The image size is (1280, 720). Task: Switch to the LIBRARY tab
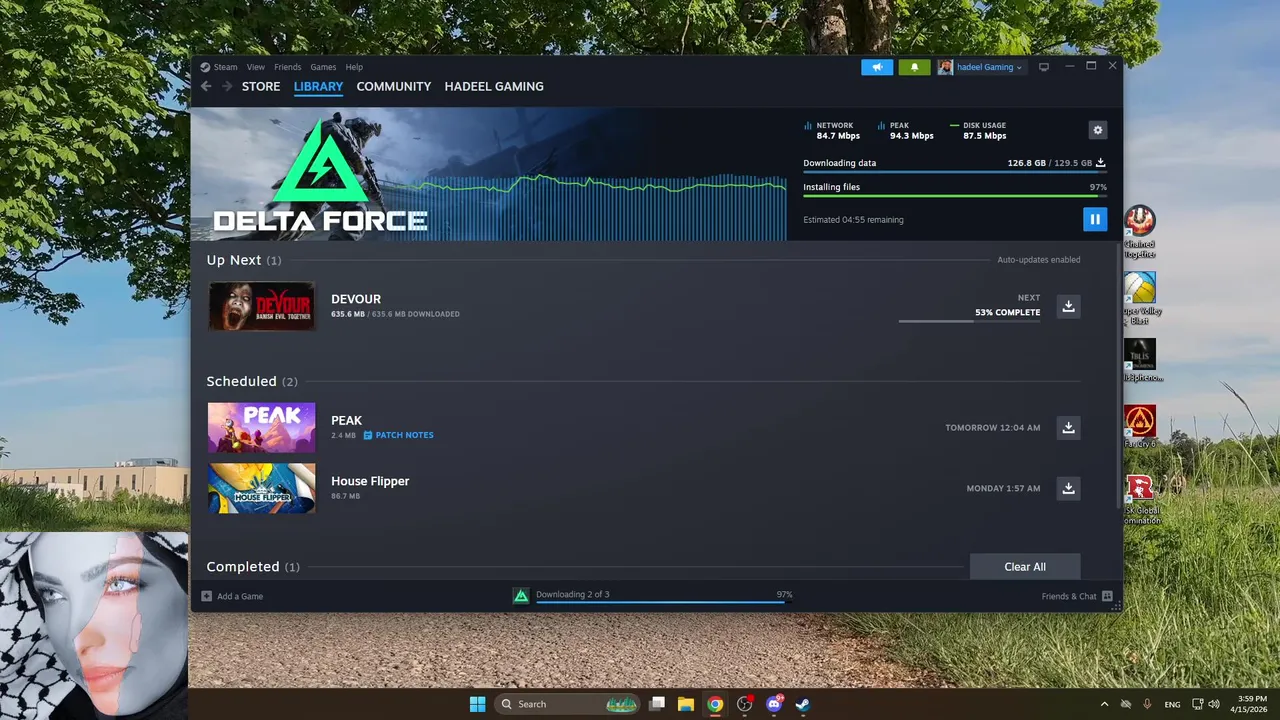click(x=318, y=87)
